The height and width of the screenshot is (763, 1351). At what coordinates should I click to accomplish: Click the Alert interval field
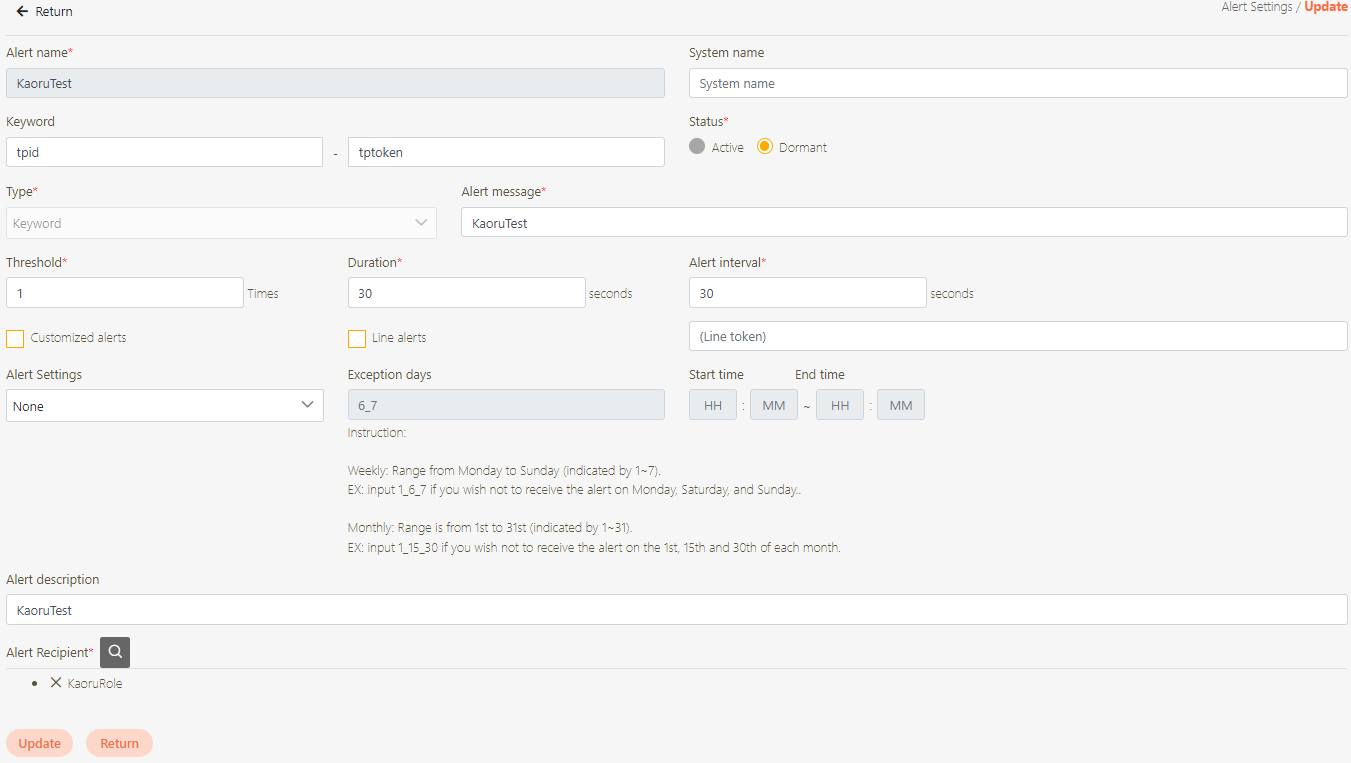pyautogui.click(x=807, y=293)
